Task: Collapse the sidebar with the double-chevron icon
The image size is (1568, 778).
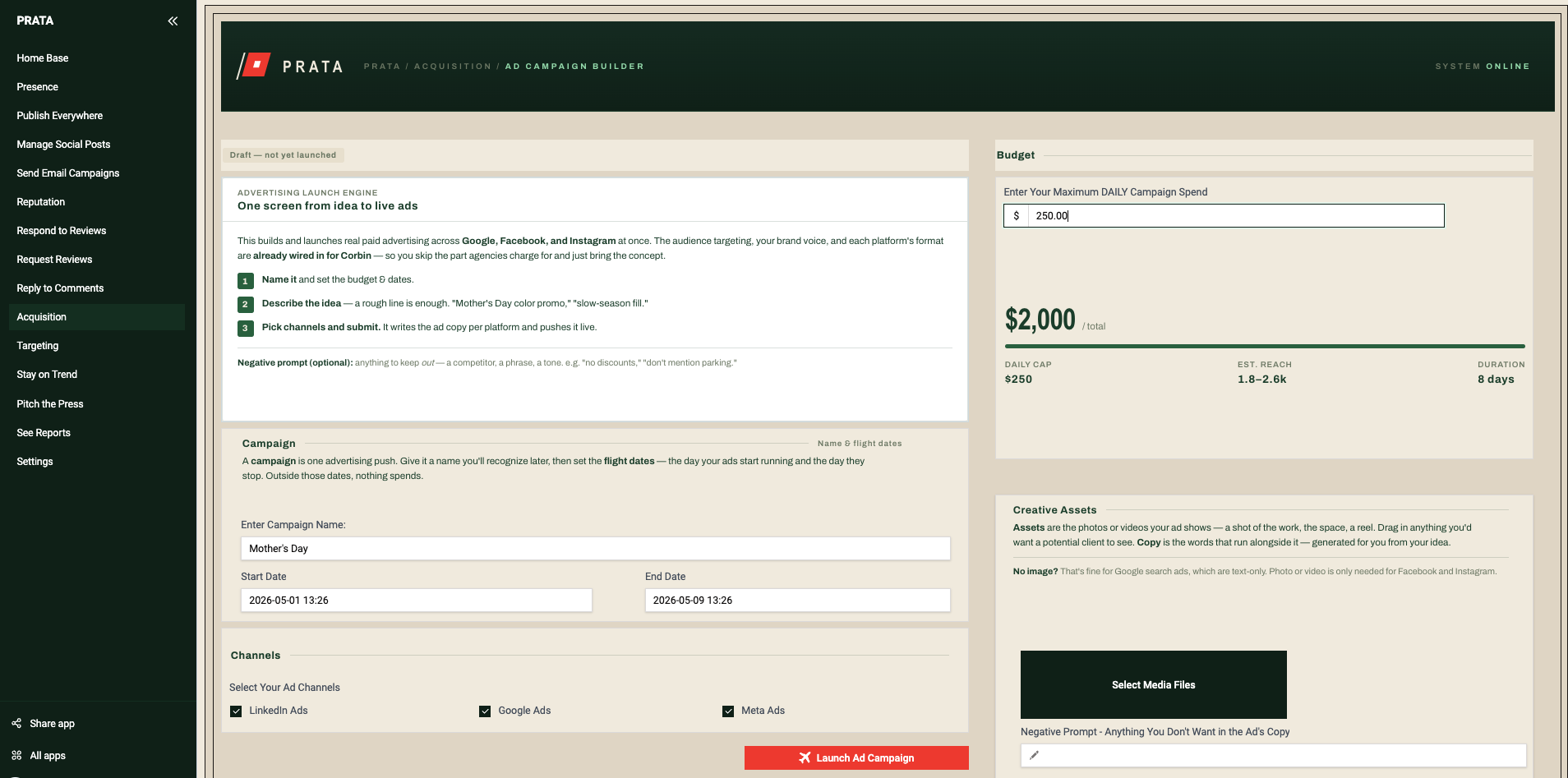Action: [x=173, y=21]
